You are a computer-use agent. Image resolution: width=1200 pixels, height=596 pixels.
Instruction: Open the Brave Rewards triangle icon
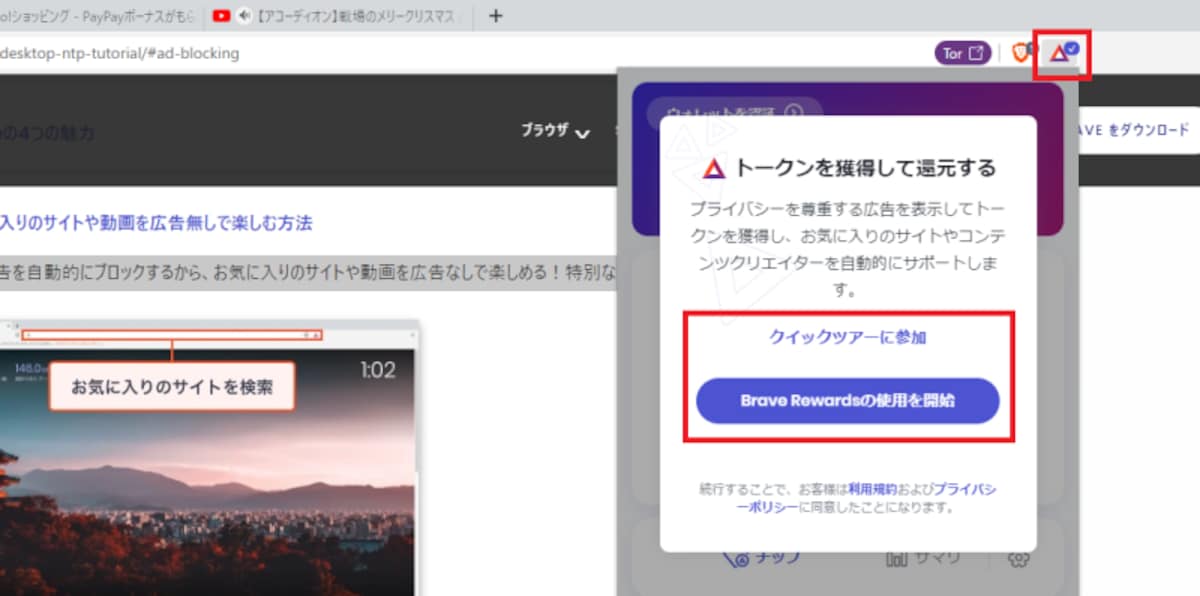pos(1062,52)
